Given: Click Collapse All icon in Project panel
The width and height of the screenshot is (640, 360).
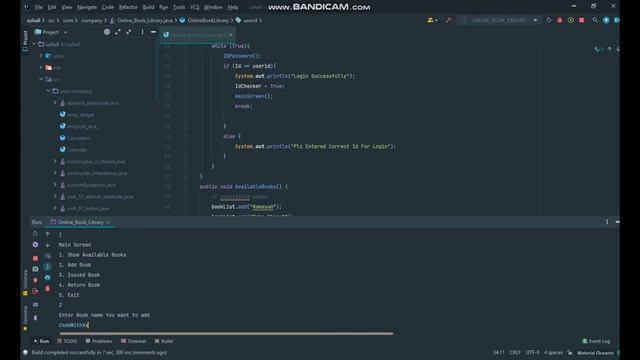Looking at the screenshot, I should (129, 32).
